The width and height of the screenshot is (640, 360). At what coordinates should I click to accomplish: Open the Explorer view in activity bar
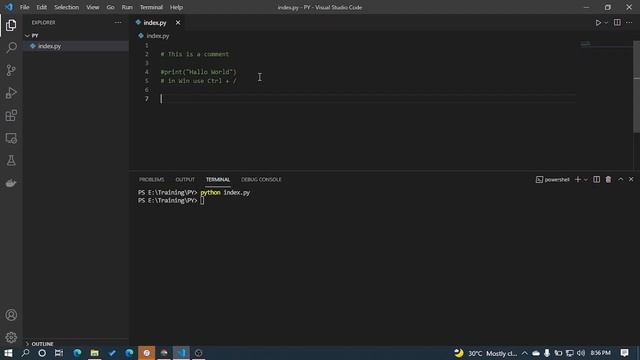pos(11,25)
